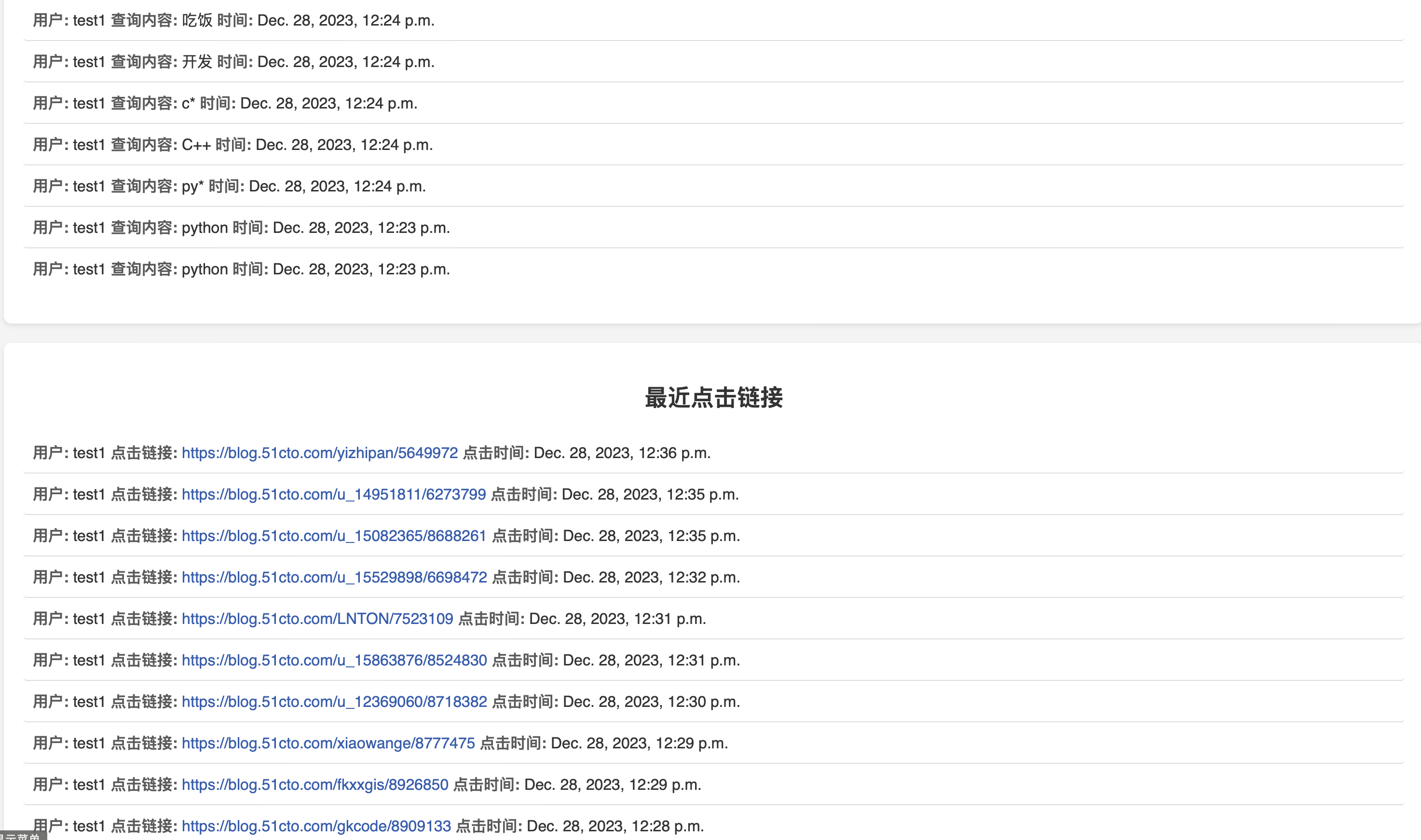Click the first python query record at 12:23

point(241,228)
